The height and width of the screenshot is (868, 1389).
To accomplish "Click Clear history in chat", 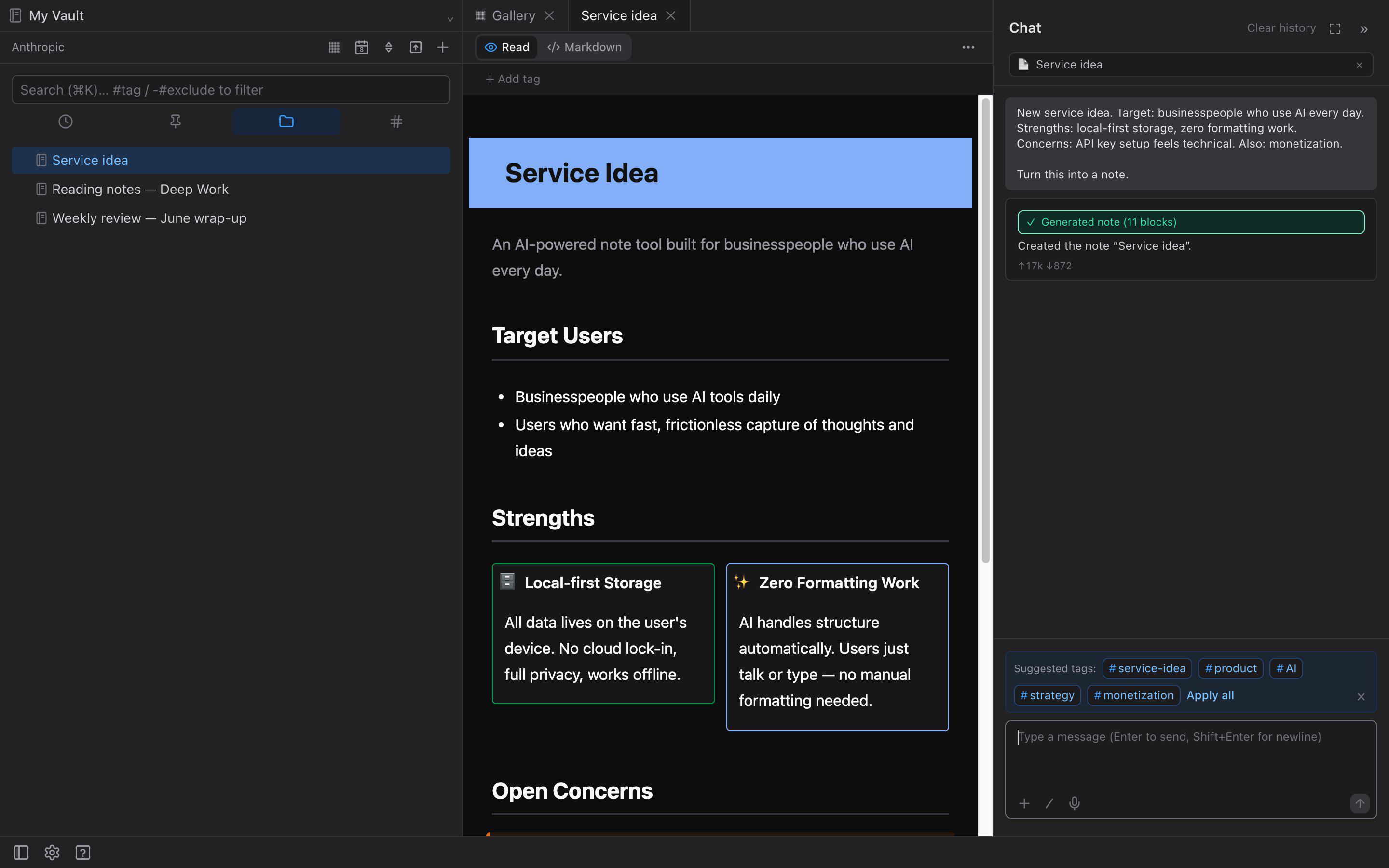I will coord(1281,28).
